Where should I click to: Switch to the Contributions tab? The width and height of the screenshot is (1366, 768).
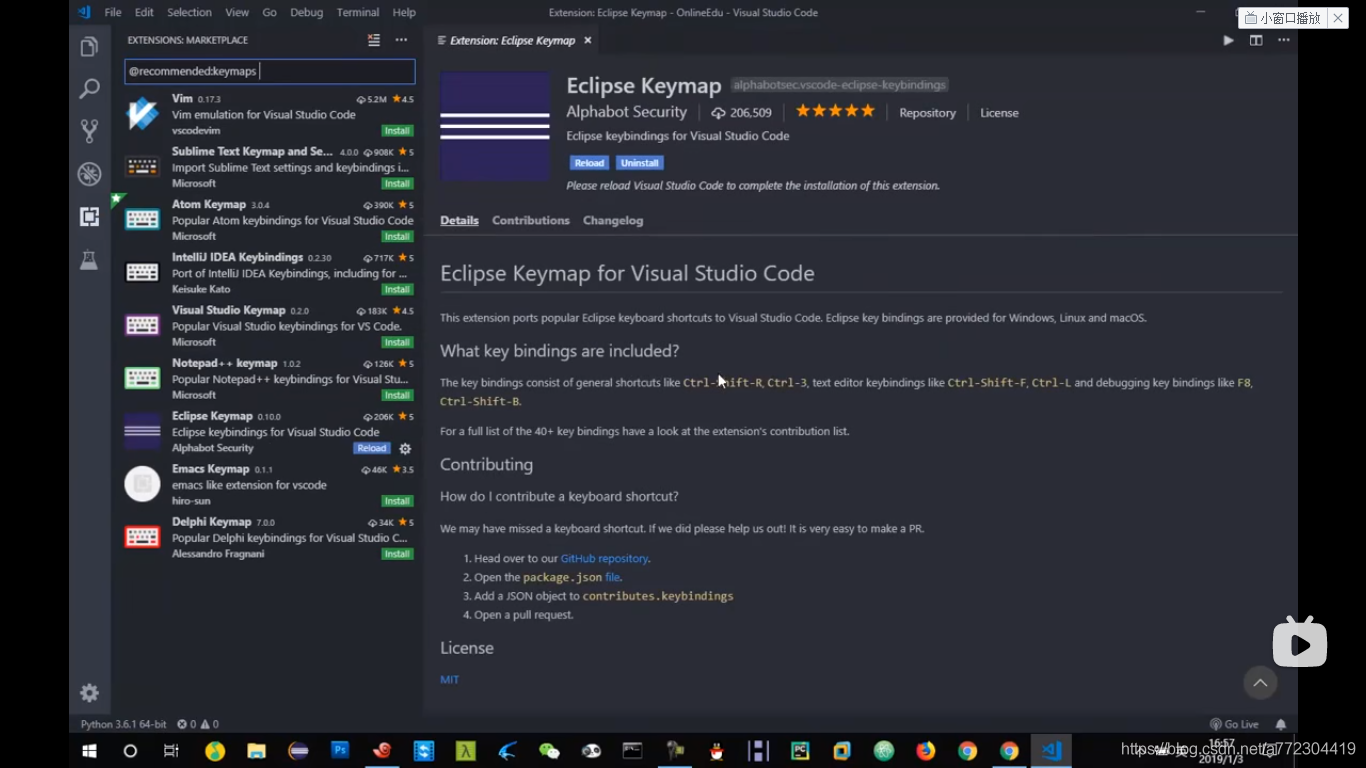531,220
